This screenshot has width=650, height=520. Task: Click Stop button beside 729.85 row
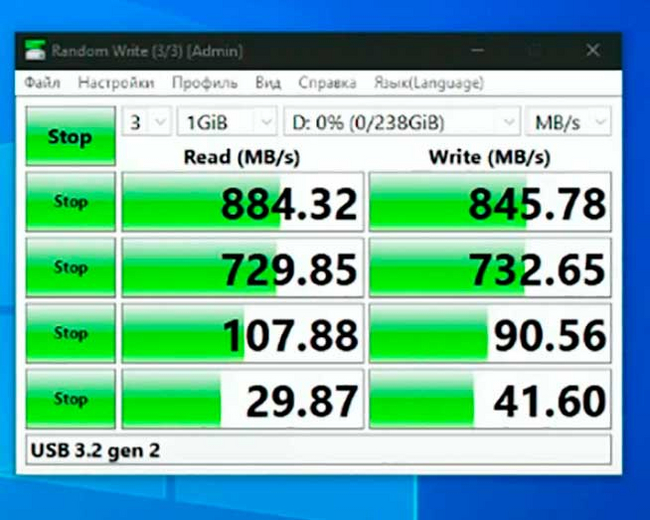coord(70,267)
